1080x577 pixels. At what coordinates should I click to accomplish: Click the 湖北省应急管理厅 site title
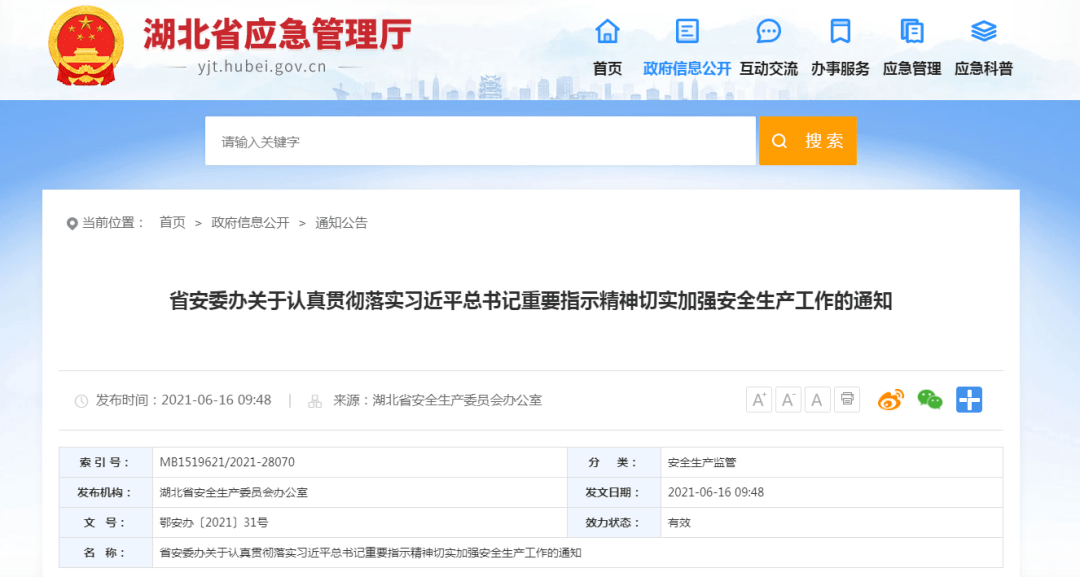tap(277, 35)
